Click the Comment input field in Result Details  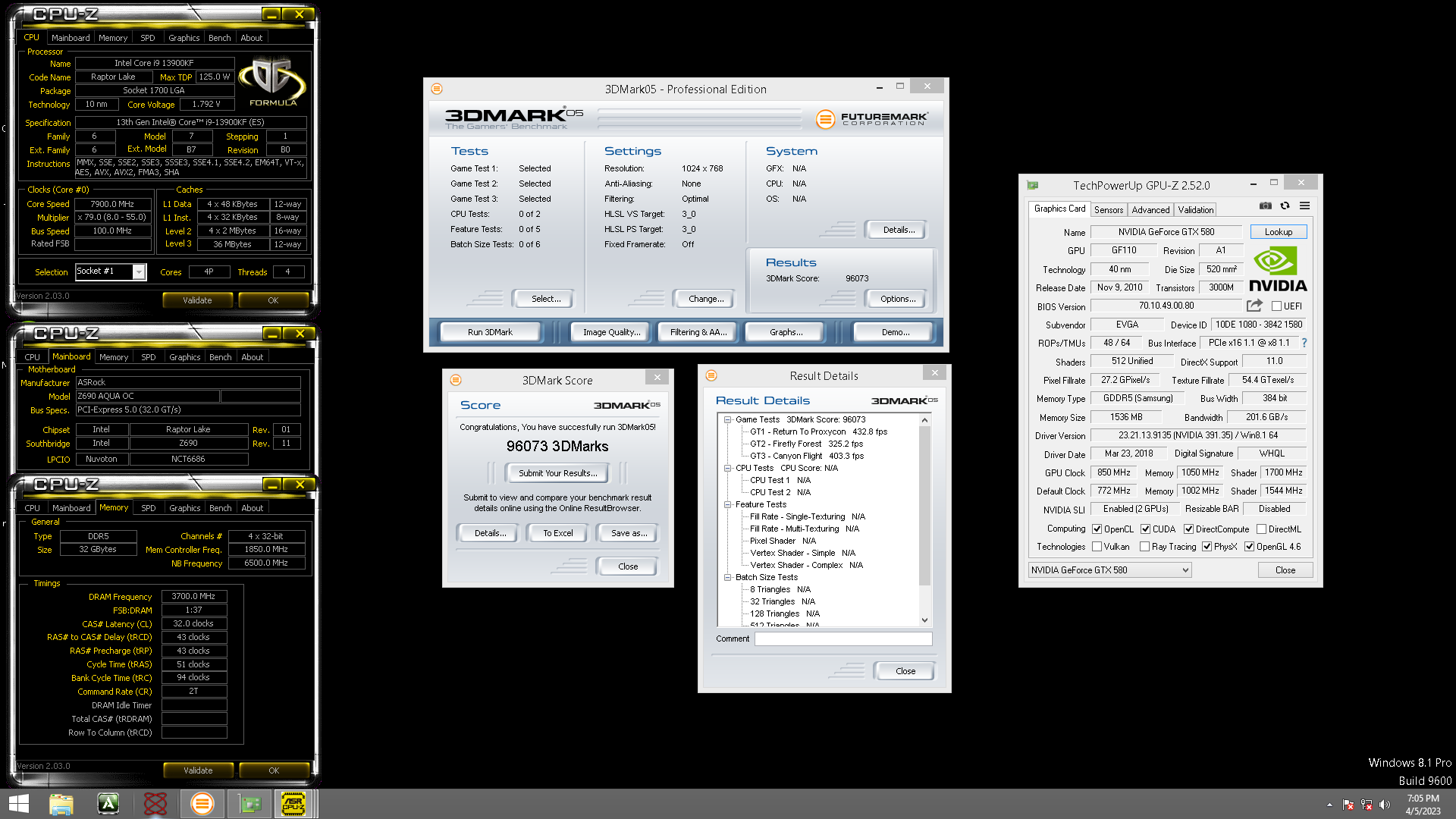(x=843, y=639)
